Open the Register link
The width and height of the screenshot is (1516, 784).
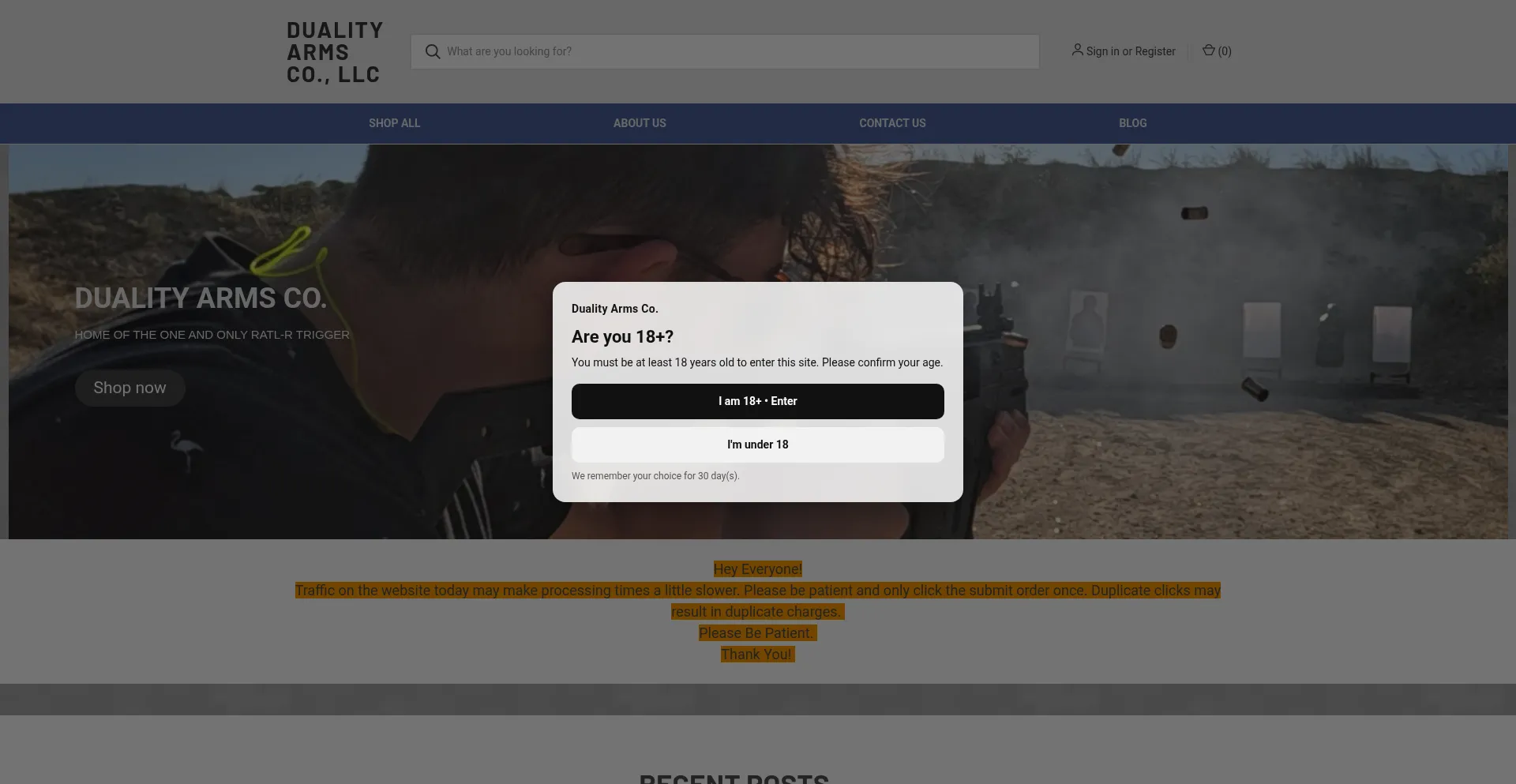pos(1155,51)
